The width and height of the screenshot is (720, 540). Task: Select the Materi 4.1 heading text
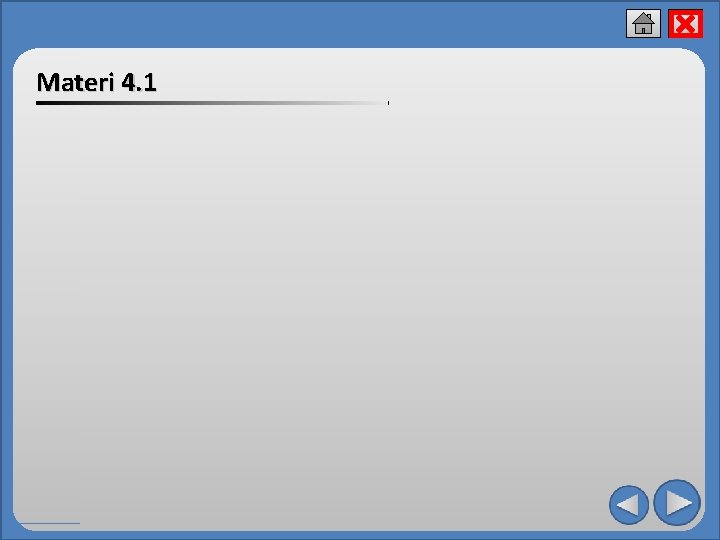pyautogui.click(x=96, y=82)
